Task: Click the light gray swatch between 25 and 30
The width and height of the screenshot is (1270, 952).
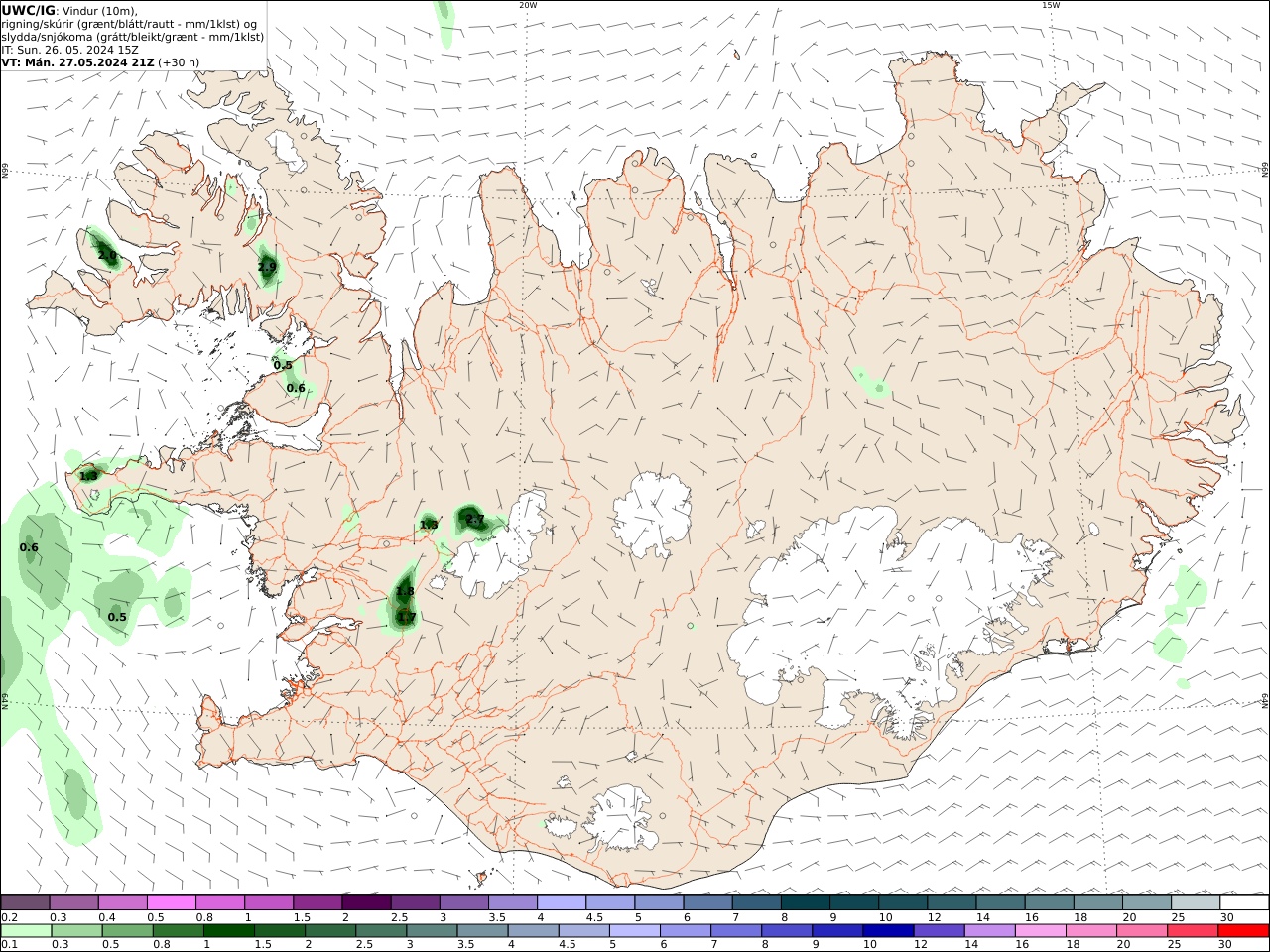Action: tap(1195, 902)
